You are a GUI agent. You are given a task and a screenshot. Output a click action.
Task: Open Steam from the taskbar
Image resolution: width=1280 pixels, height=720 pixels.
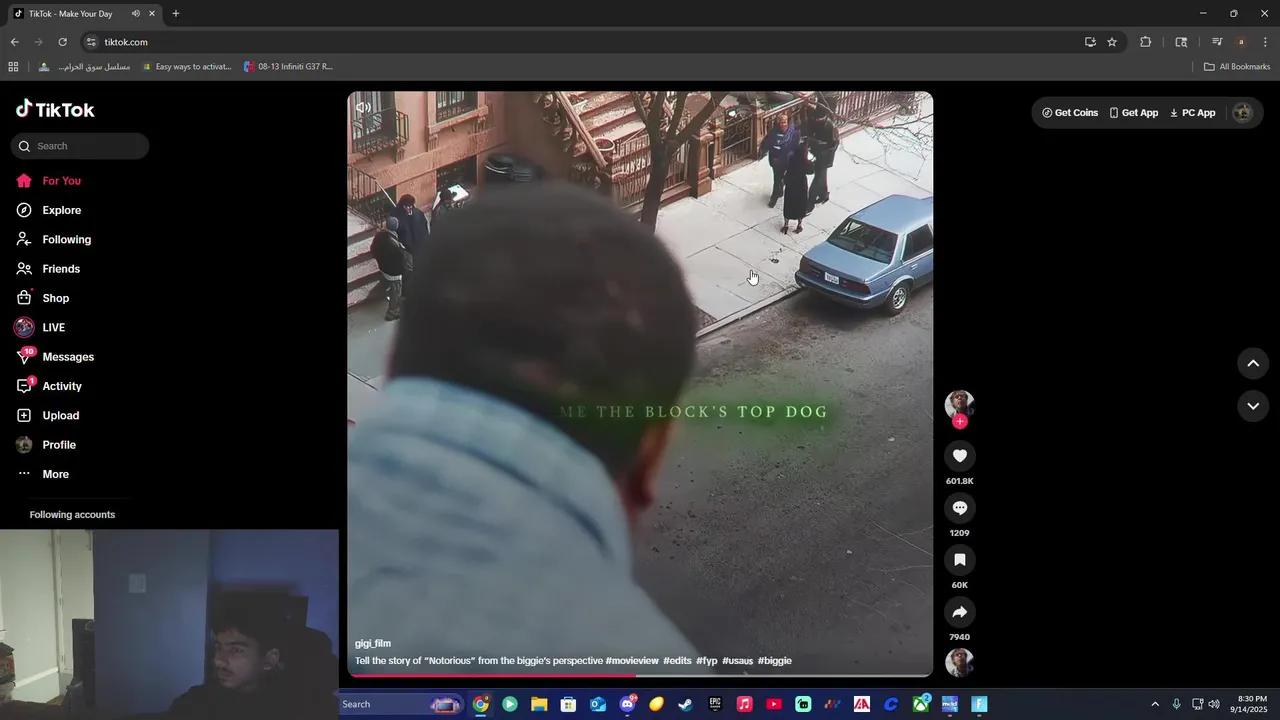click(686, 704)
